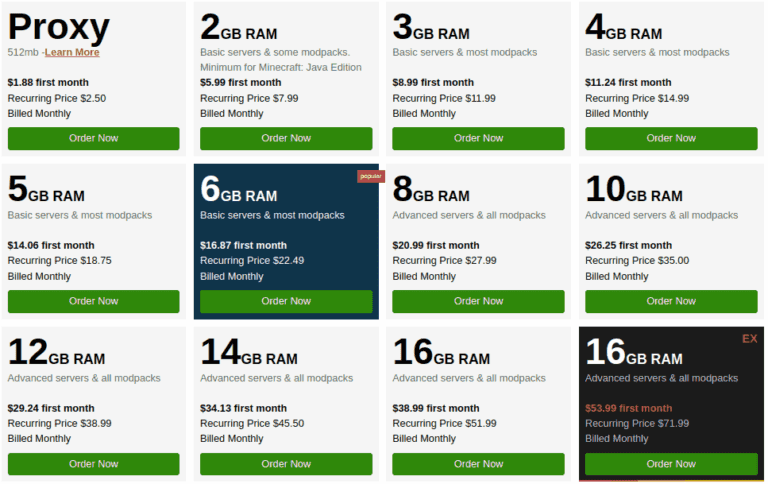Click Basic servers & some modpacks text

point(275,52)
